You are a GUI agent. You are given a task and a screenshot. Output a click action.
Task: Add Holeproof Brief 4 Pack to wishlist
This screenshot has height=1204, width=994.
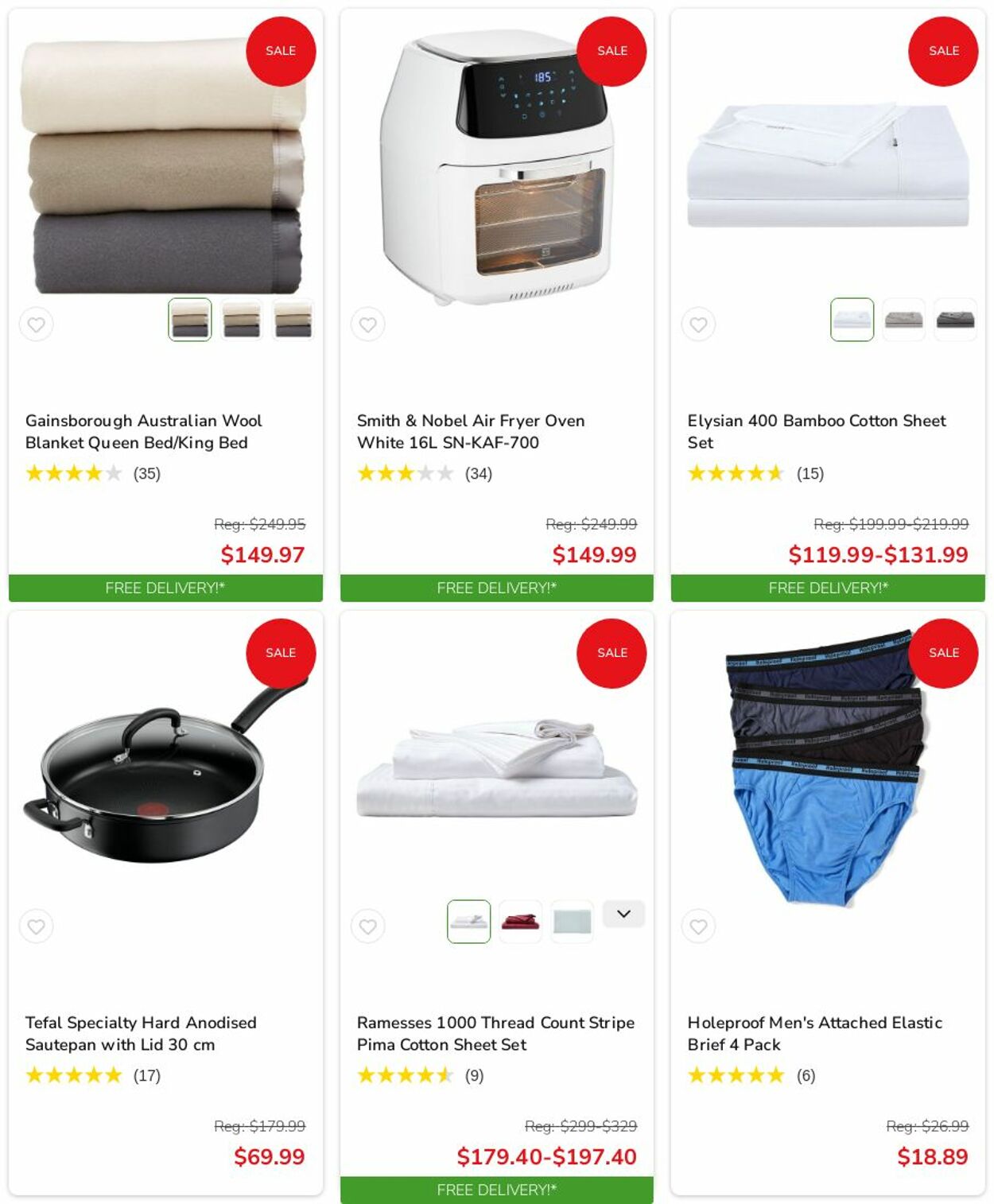point(698,926)
